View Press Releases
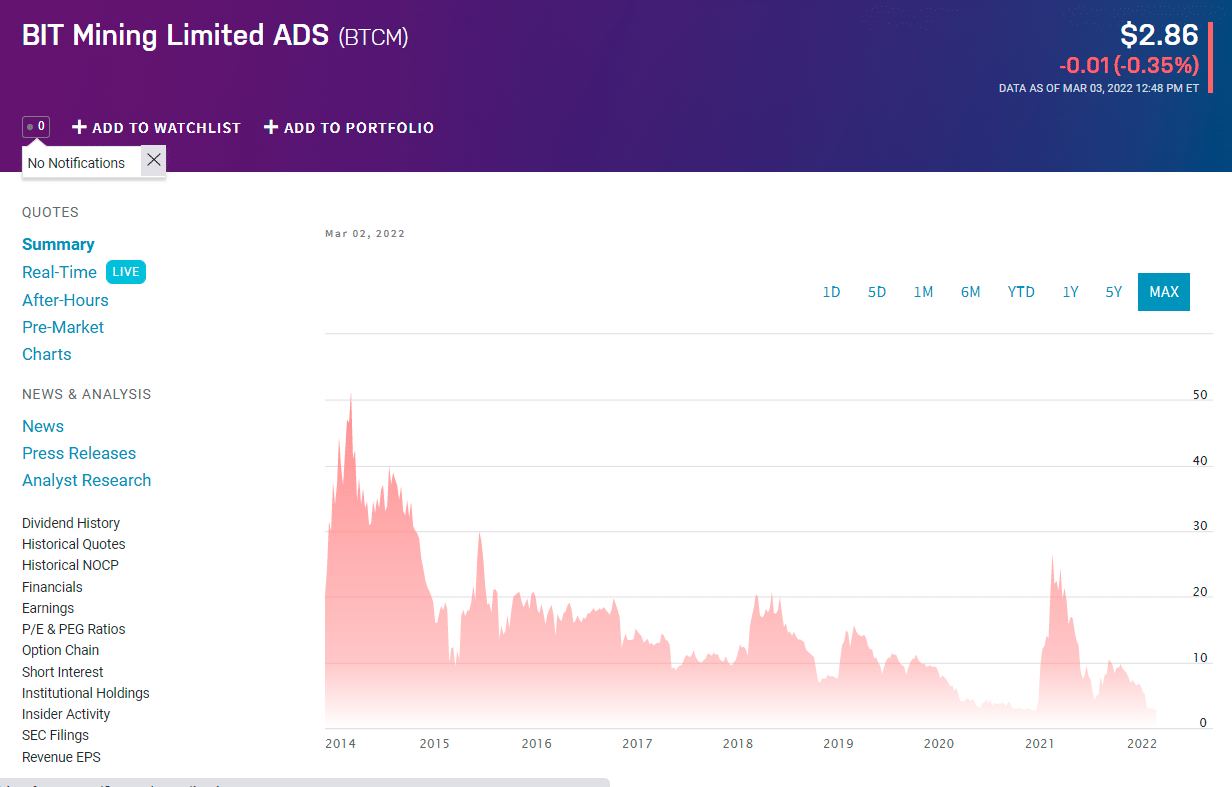 (x=79, y=453)
